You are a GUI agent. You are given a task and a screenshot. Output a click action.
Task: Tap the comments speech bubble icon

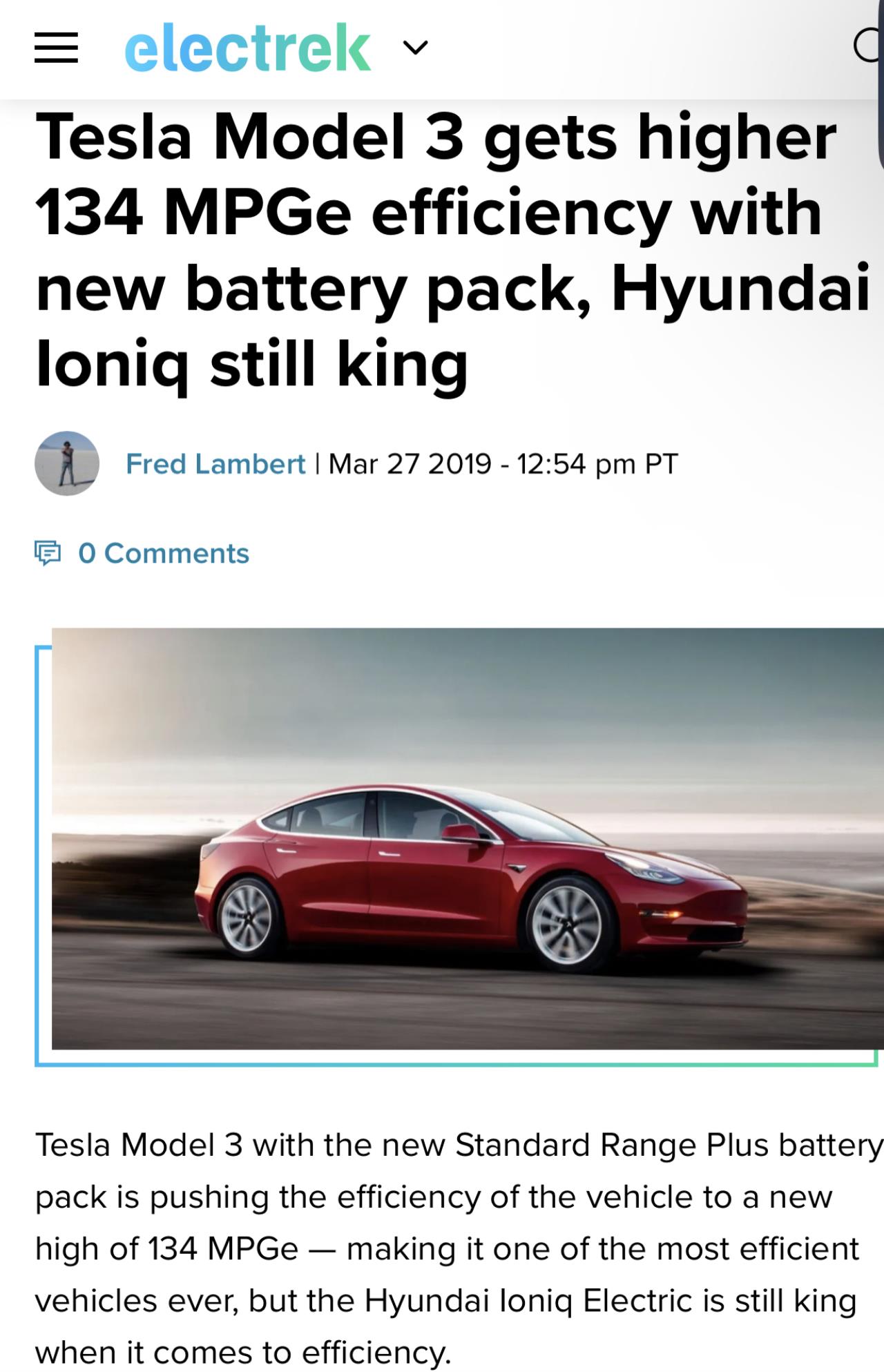(x=48, y=553)
